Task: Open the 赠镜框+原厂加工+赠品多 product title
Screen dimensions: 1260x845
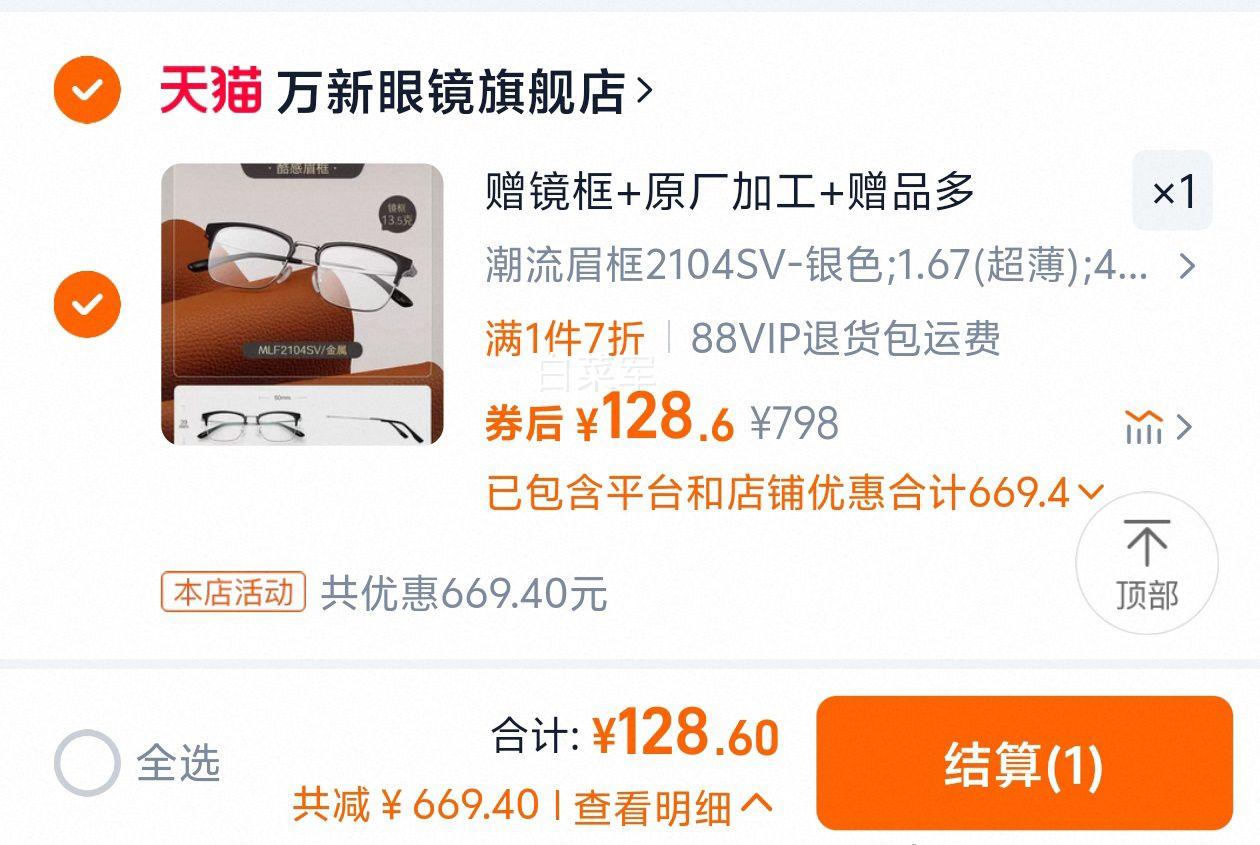Action: [730, 192]
